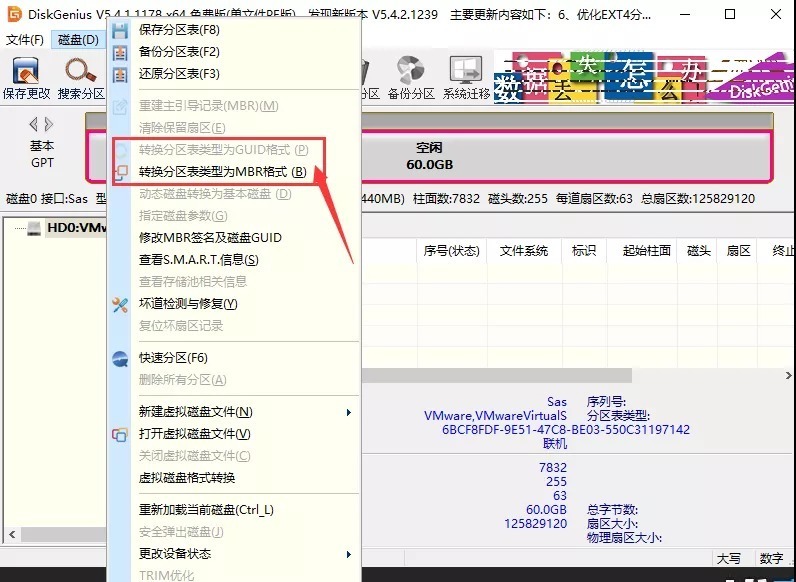Click the 备份分区 toolbar icon
The width and height of the screenshot is (796, 582).
coord(410,72)
